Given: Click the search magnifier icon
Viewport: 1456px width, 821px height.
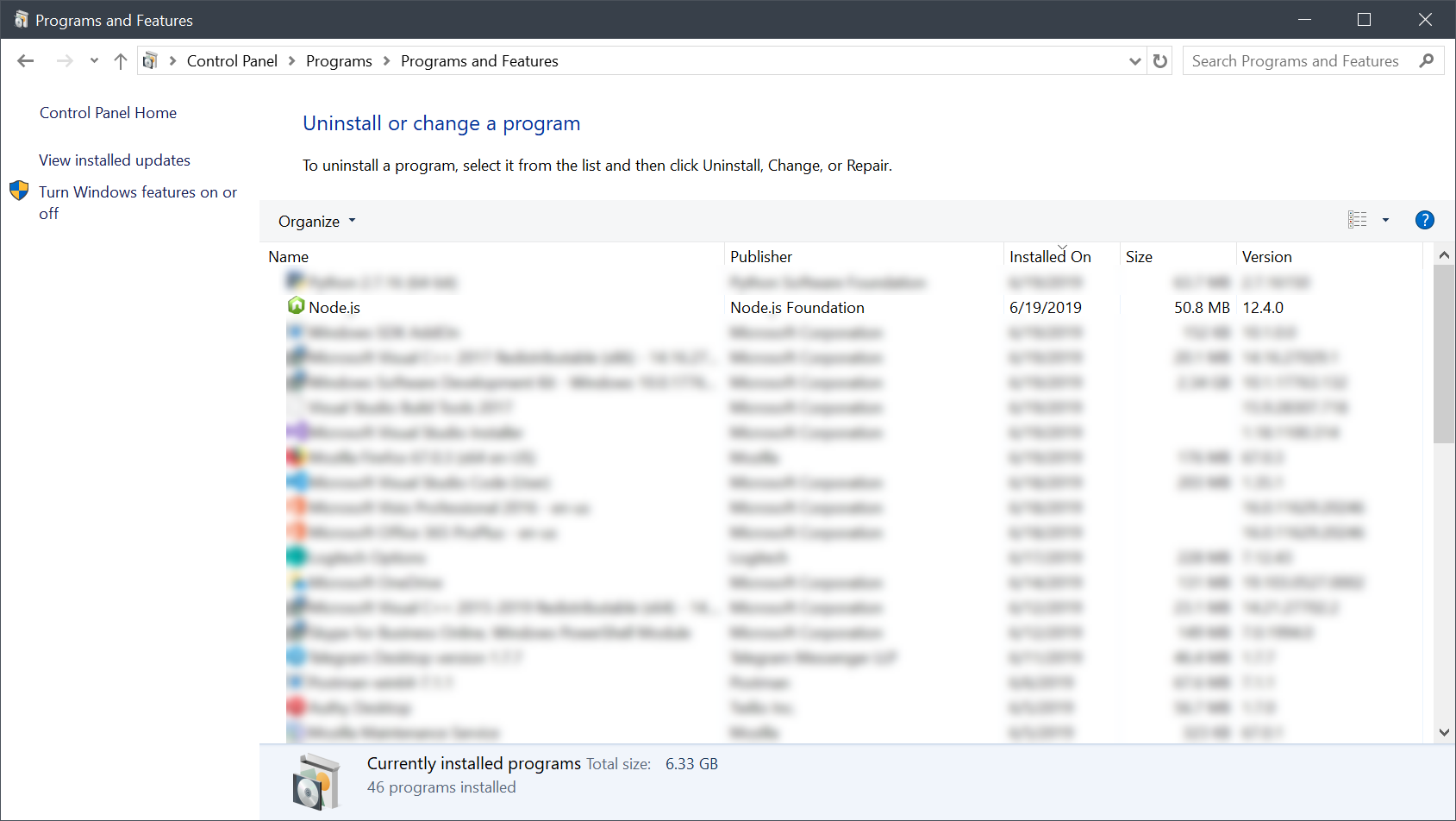Looking at the screenshot, I should (1427, 60).
